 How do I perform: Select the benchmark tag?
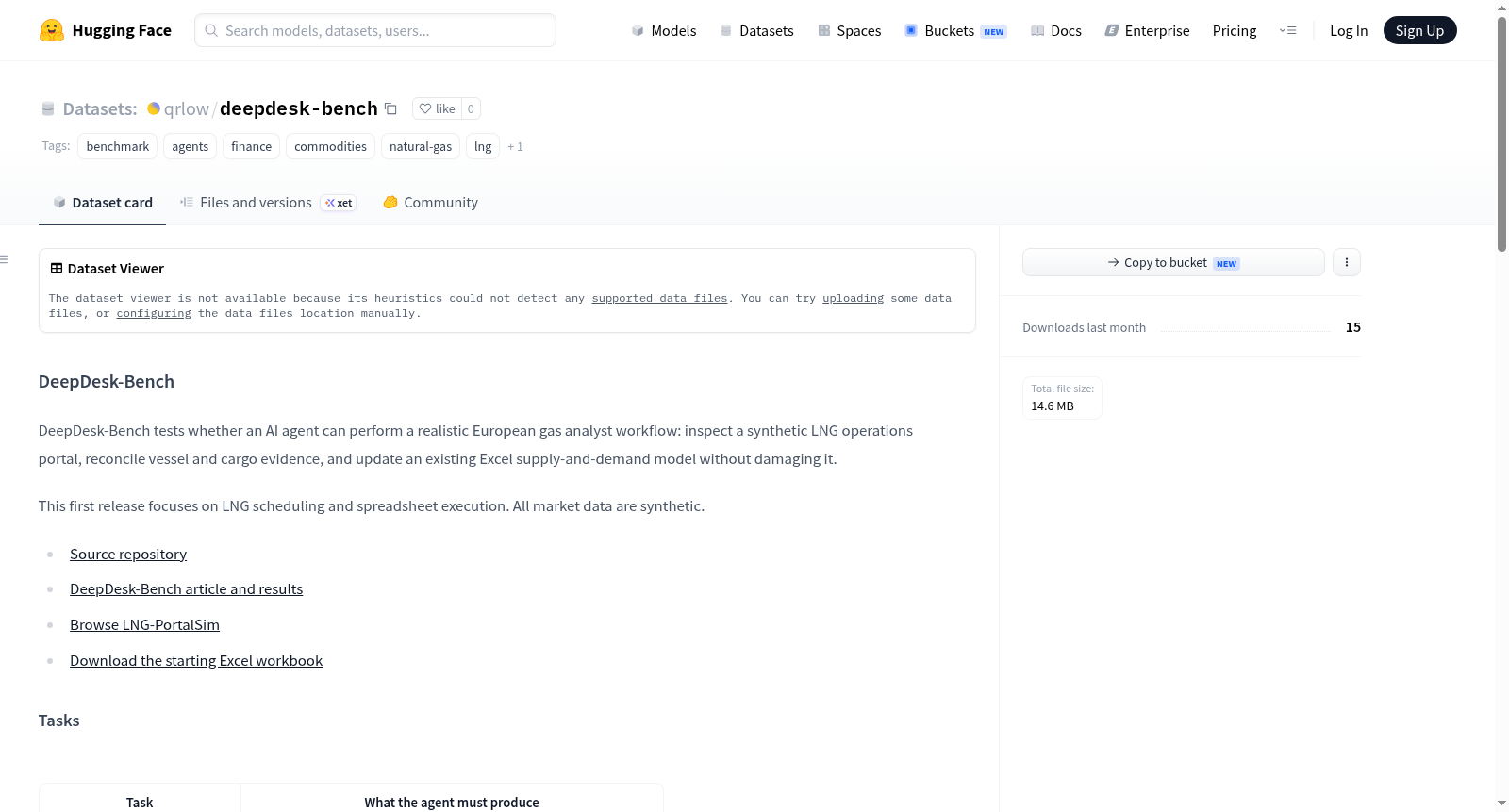[118, 146]
